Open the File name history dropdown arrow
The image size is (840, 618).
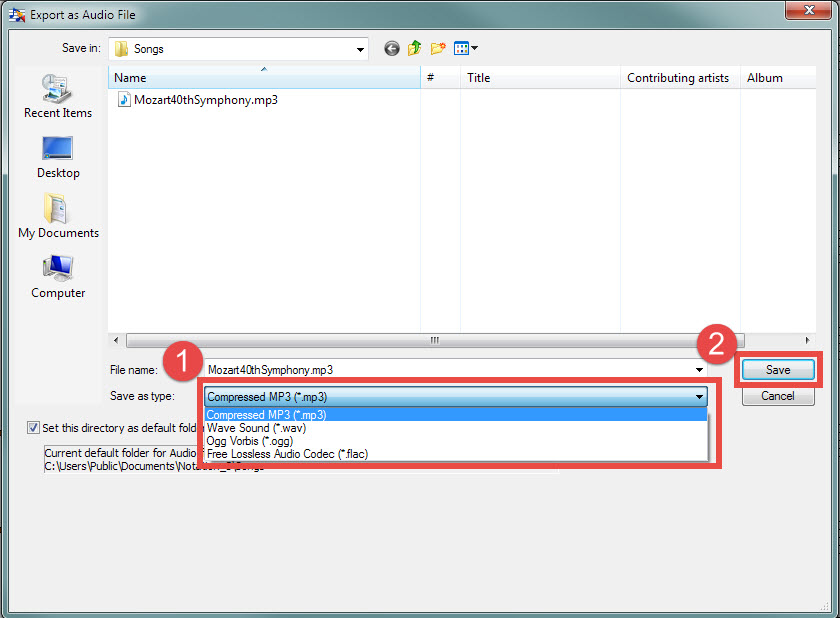700,370
